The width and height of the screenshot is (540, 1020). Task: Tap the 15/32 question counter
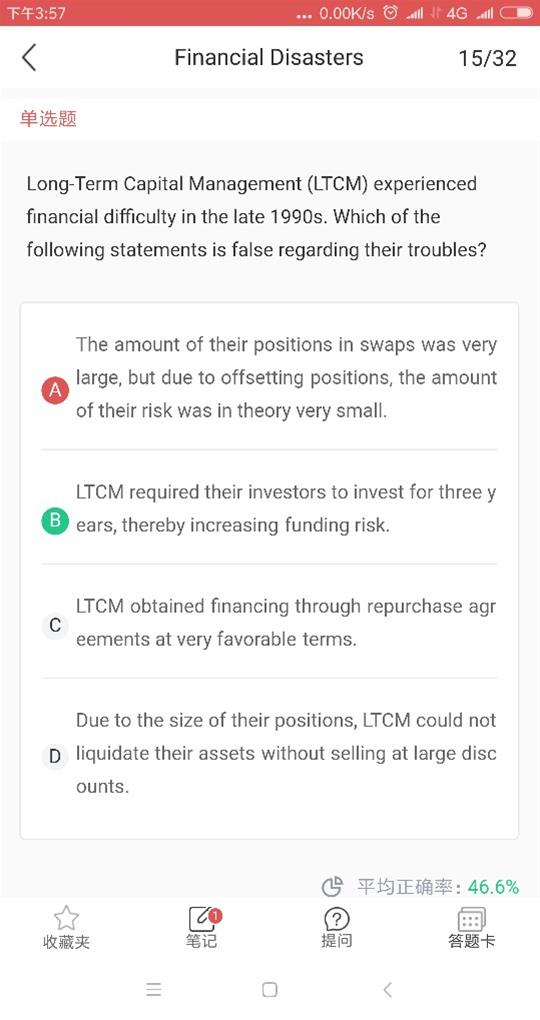pos(487,58)
